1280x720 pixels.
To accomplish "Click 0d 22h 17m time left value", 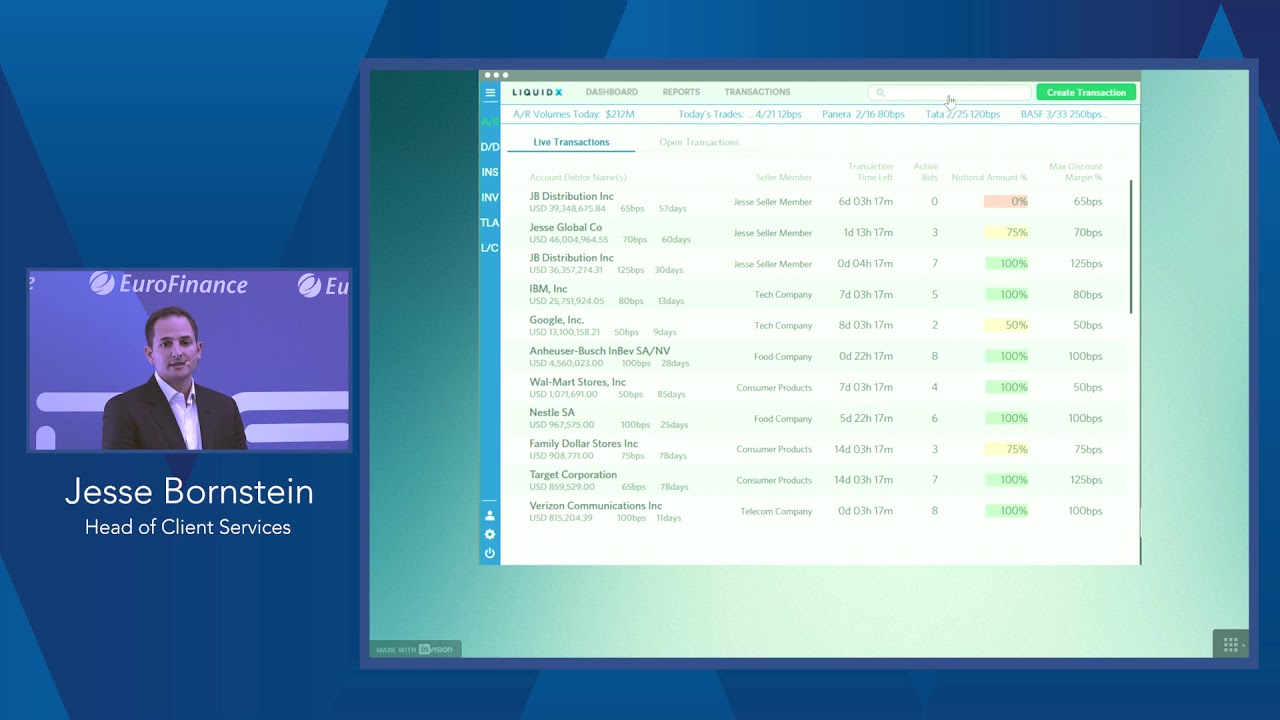I will coord(866,357).
